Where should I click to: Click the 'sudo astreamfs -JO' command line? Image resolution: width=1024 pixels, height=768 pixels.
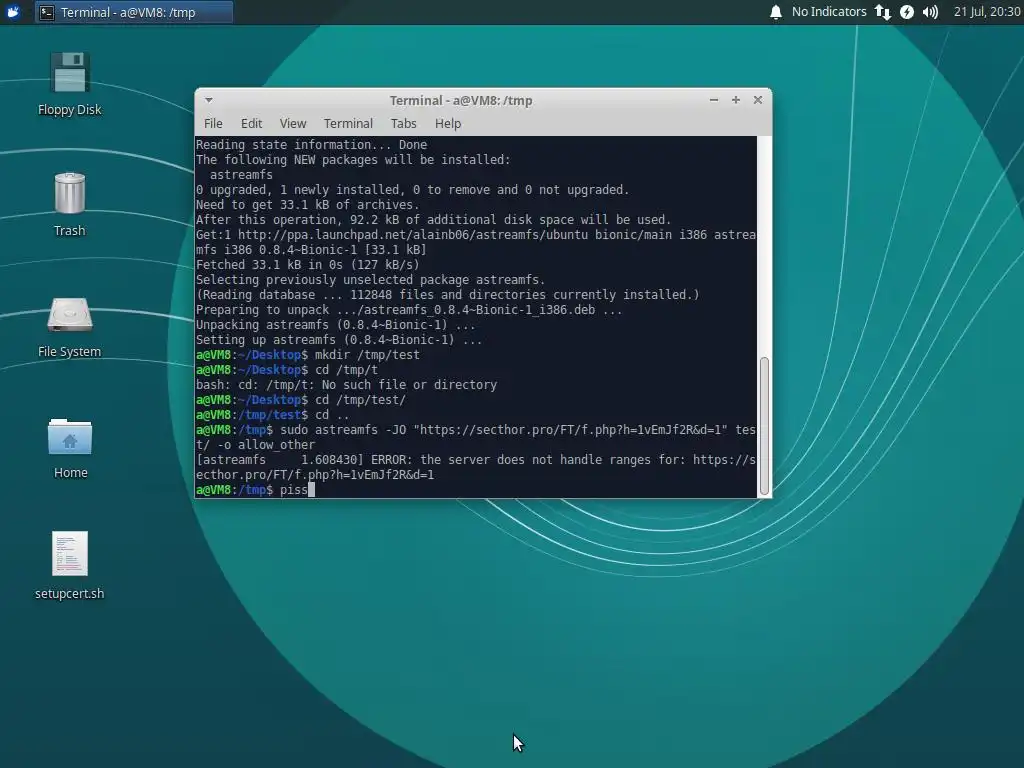point(475,437)
